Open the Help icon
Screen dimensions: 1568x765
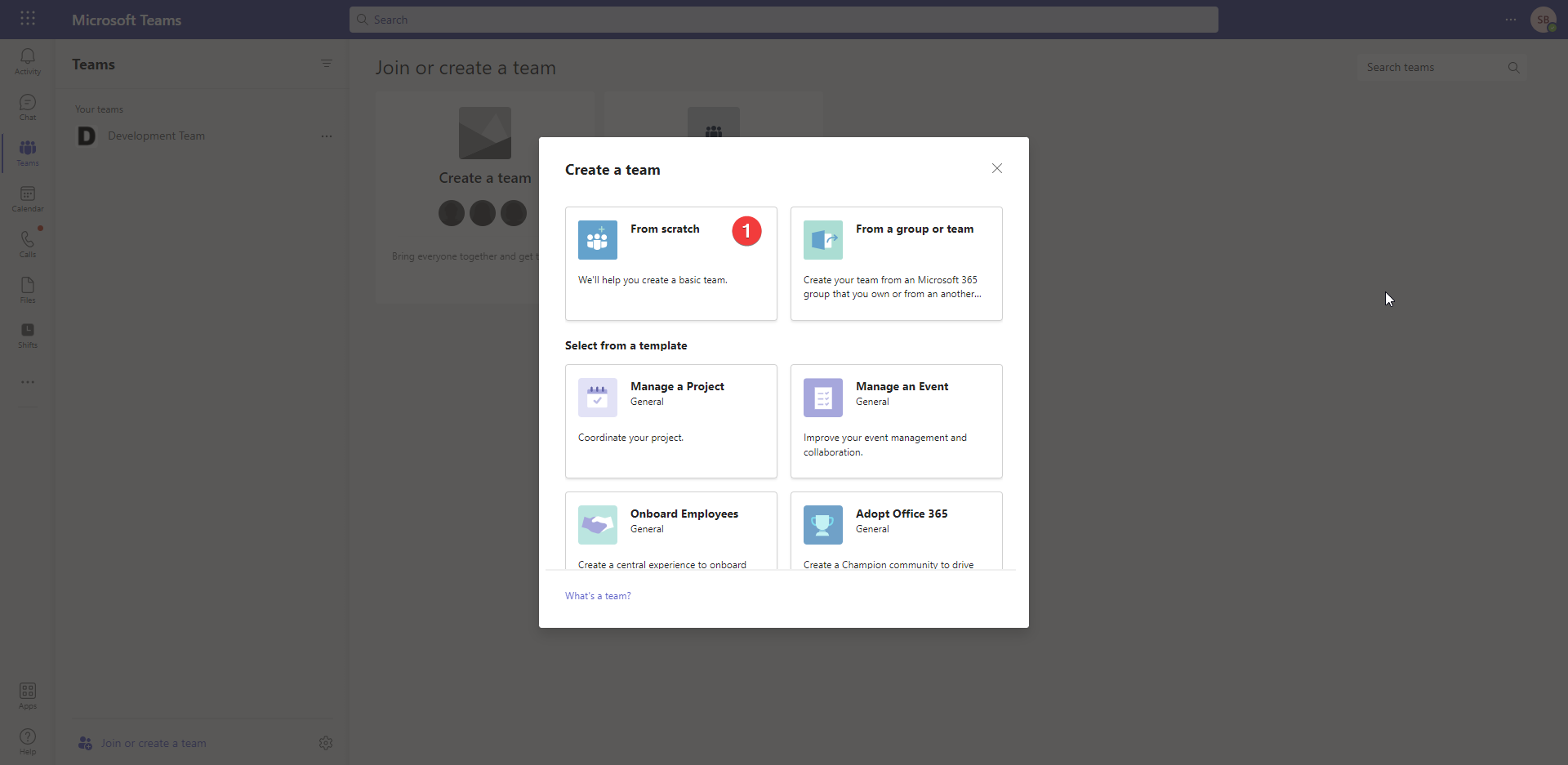click(28, 741)
